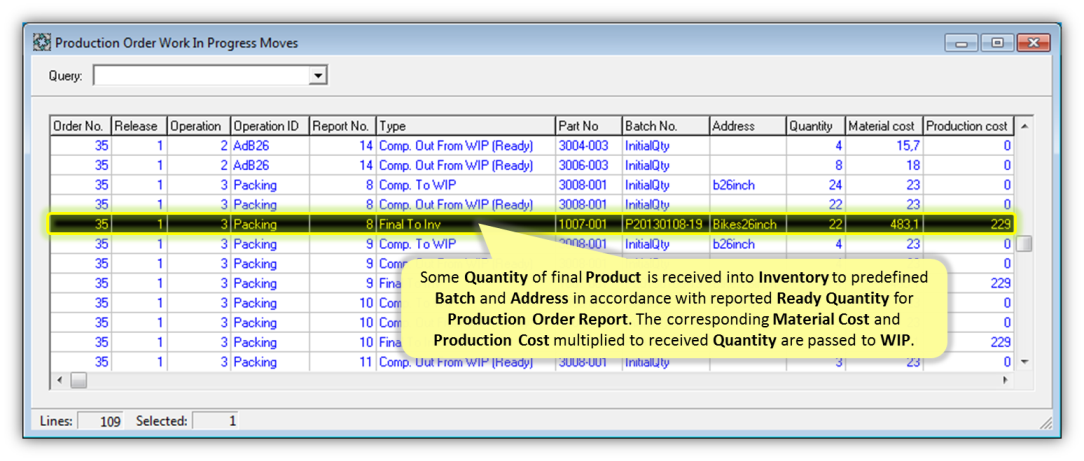
Task: Click the Report No. column header
Action: (341, 126)
